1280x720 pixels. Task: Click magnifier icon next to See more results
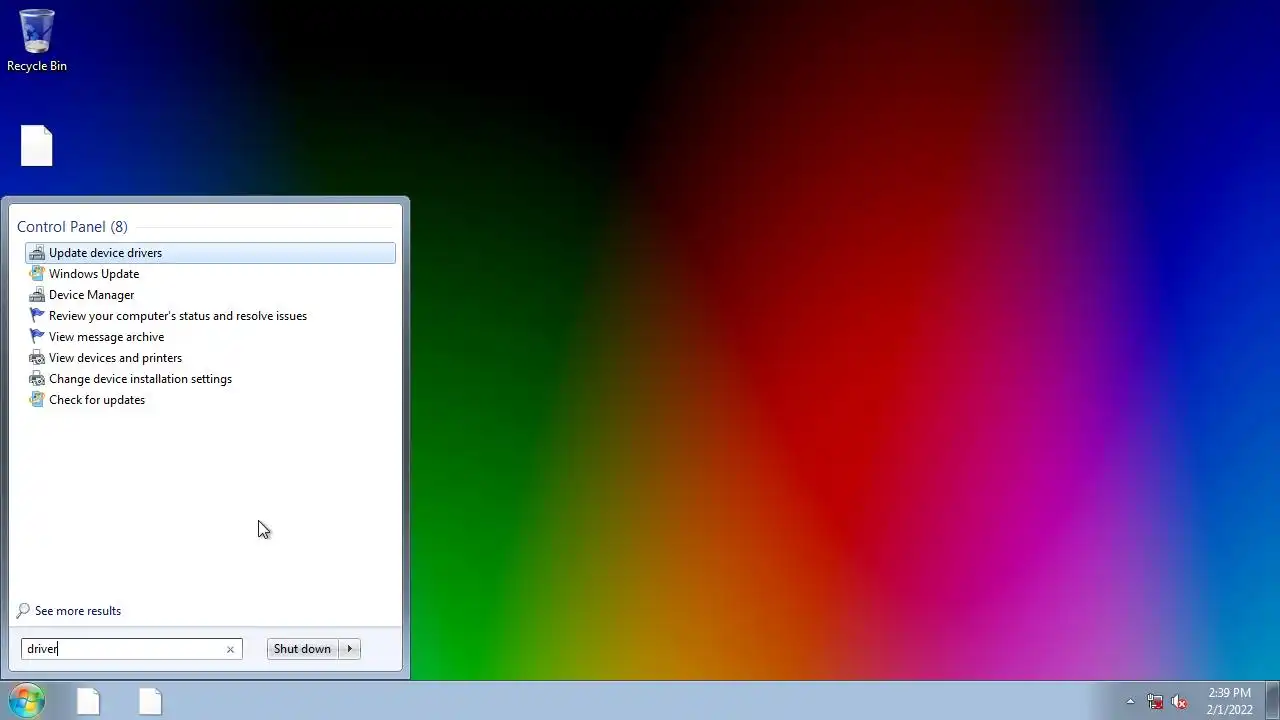coord(24,611)
